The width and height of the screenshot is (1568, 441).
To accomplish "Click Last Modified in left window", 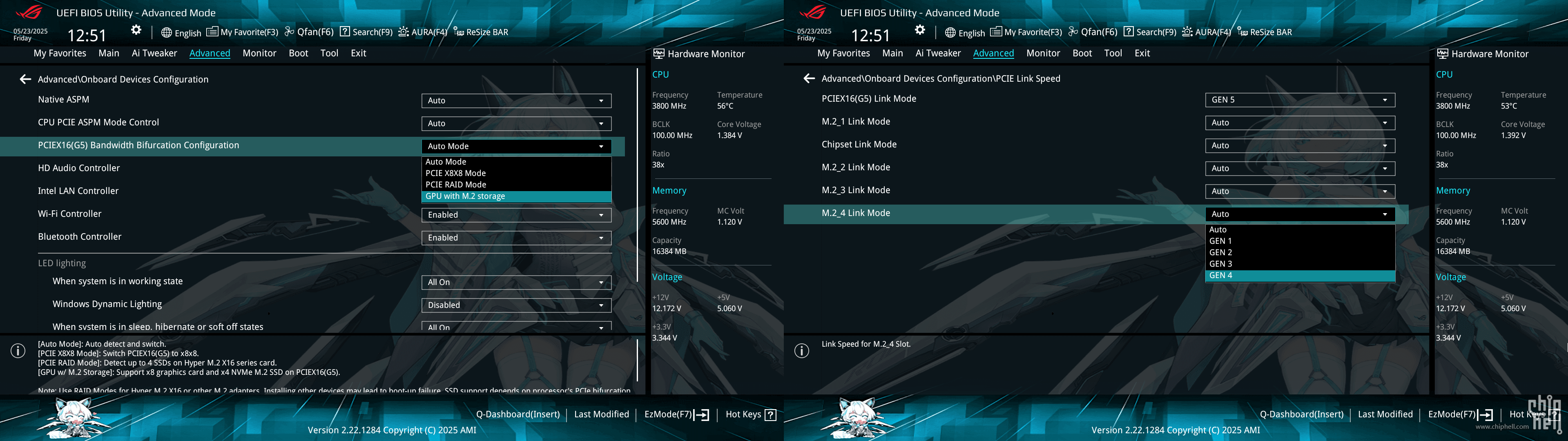I will pyautogui.click(x=601, y=414).
